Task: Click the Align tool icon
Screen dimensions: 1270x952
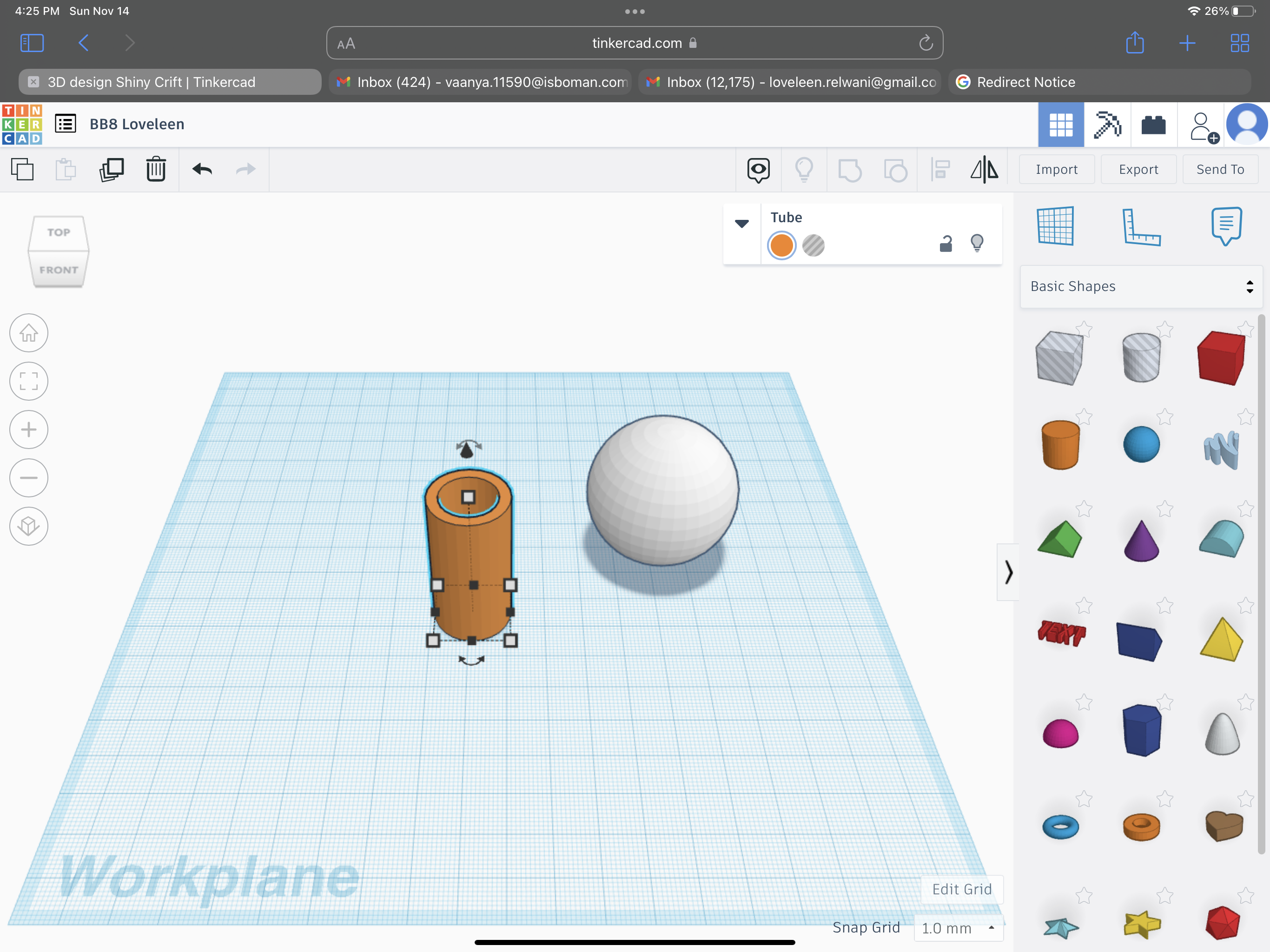Action: [940, 170]
